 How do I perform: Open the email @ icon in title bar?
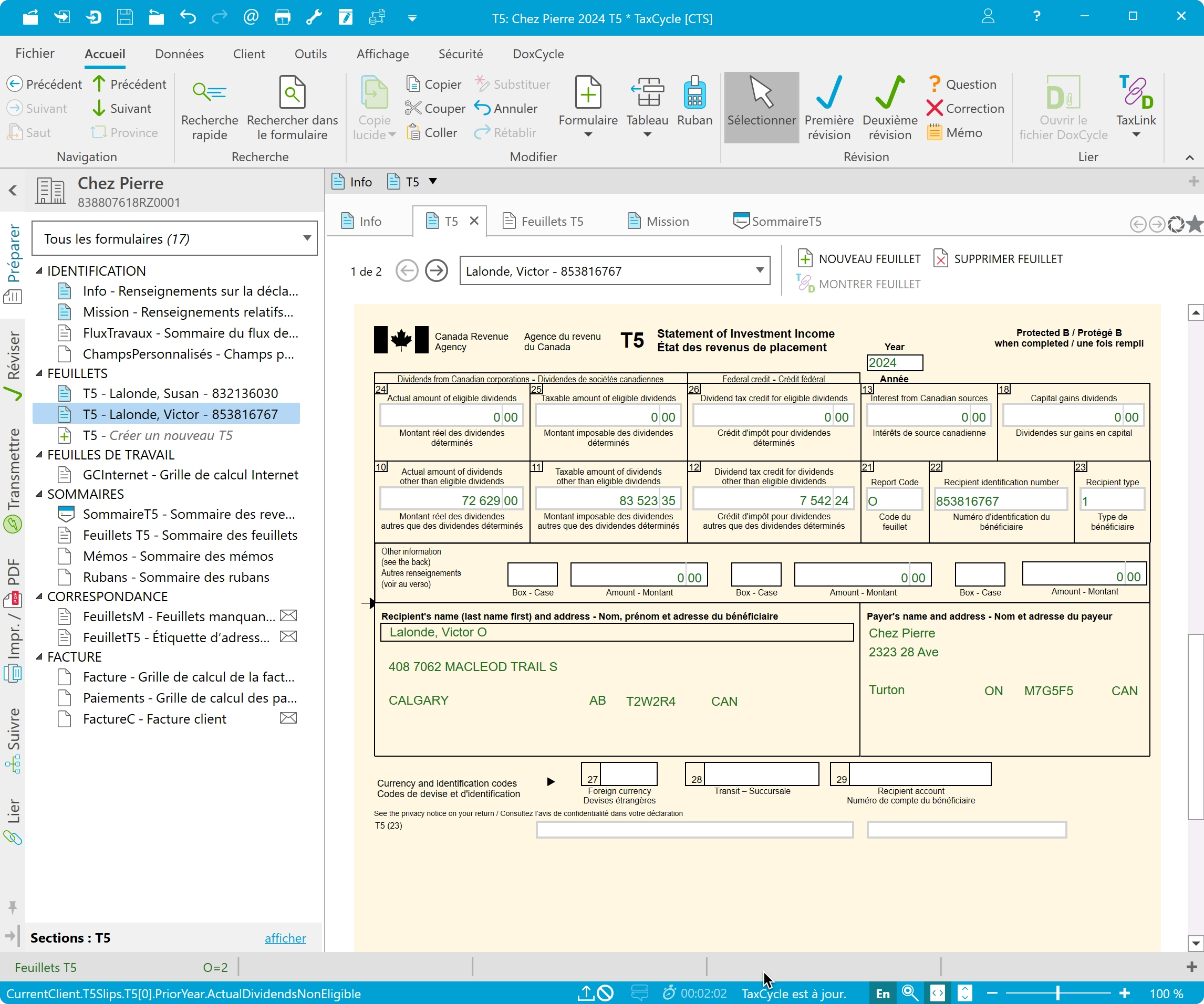(x=251, y=17)
